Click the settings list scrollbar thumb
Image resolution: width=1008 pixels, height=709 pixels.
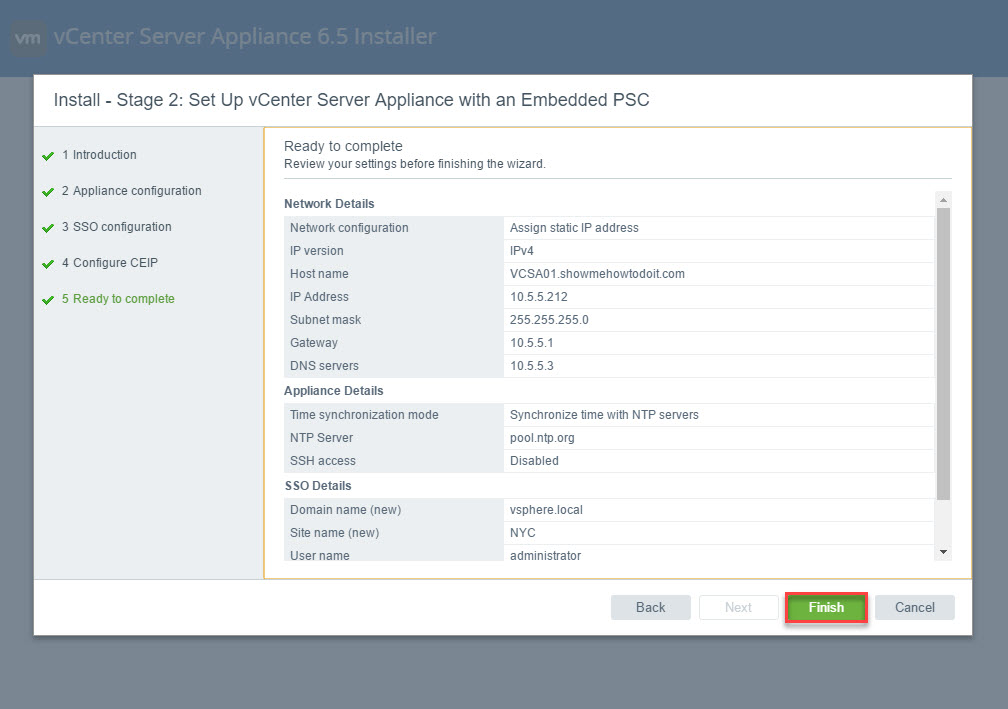pos(943,350)
